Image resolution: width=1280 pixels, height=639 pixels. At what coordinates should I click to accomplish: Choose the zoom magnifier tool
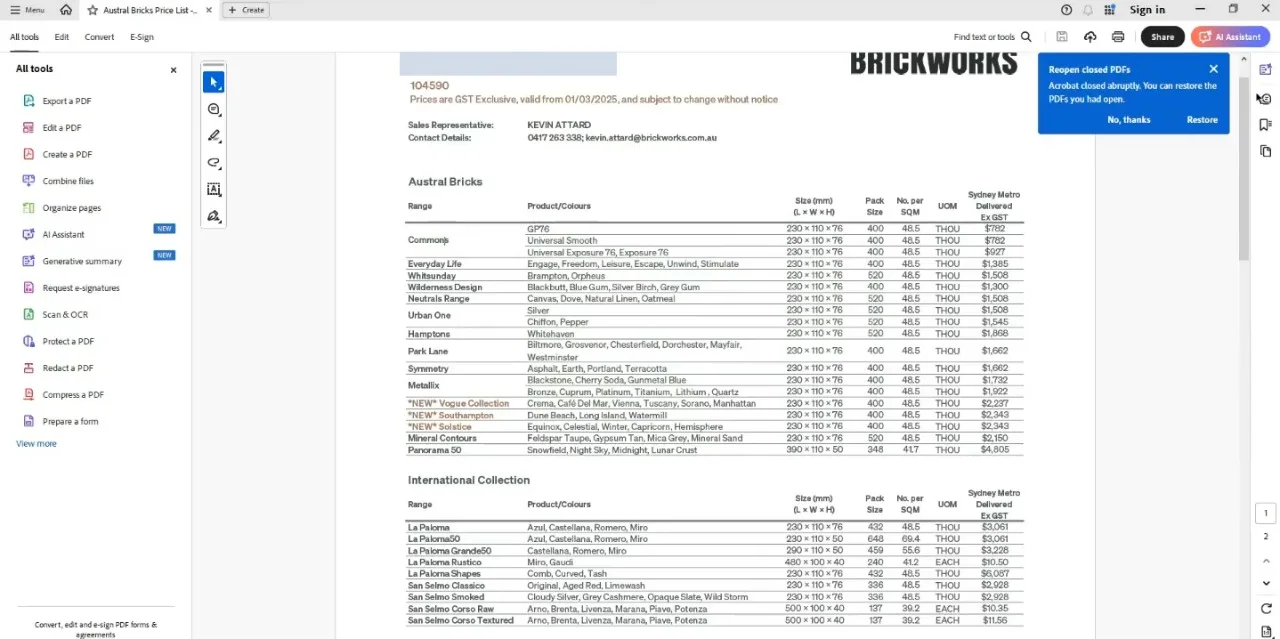tap(213, 109)
